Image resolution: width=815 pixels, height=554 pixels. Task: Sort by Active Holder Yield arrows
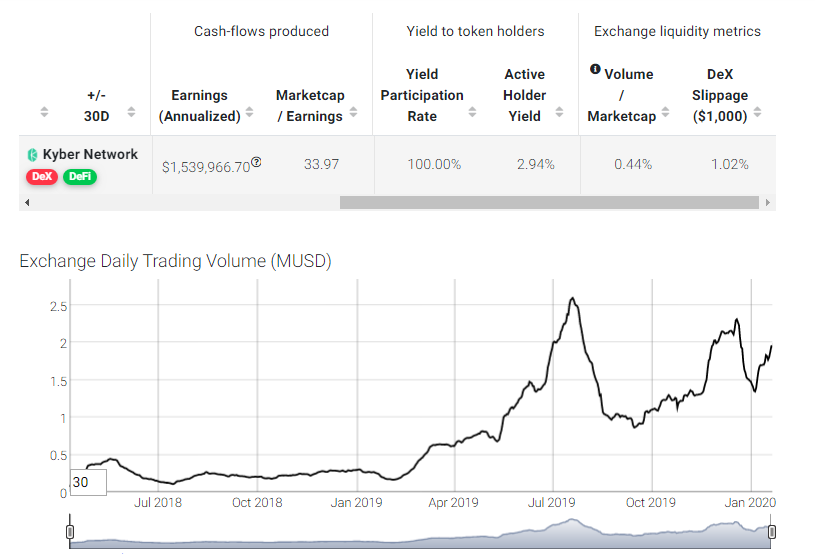coord(559,112)
